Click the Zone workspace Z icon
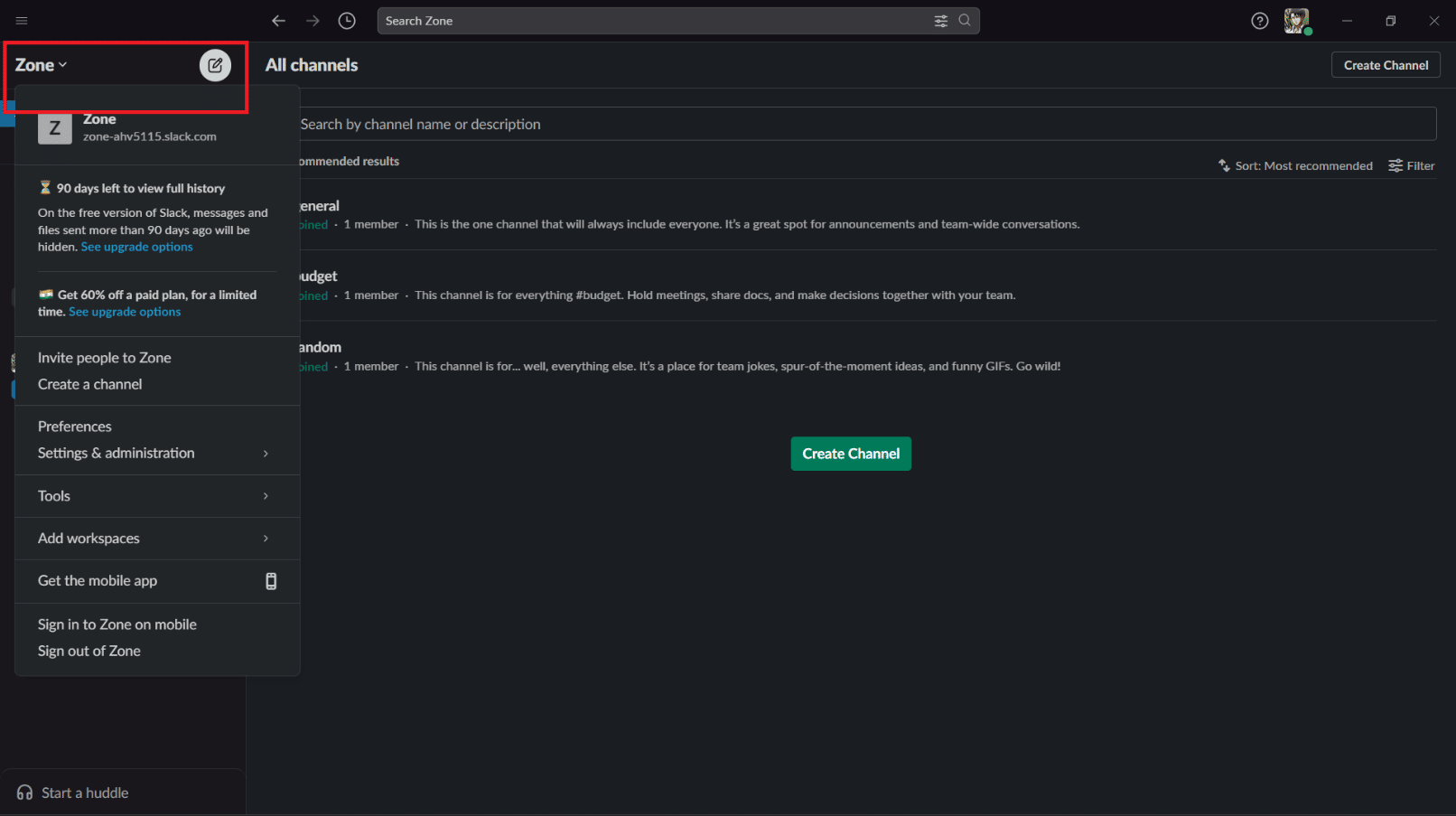 click(55, 127)
